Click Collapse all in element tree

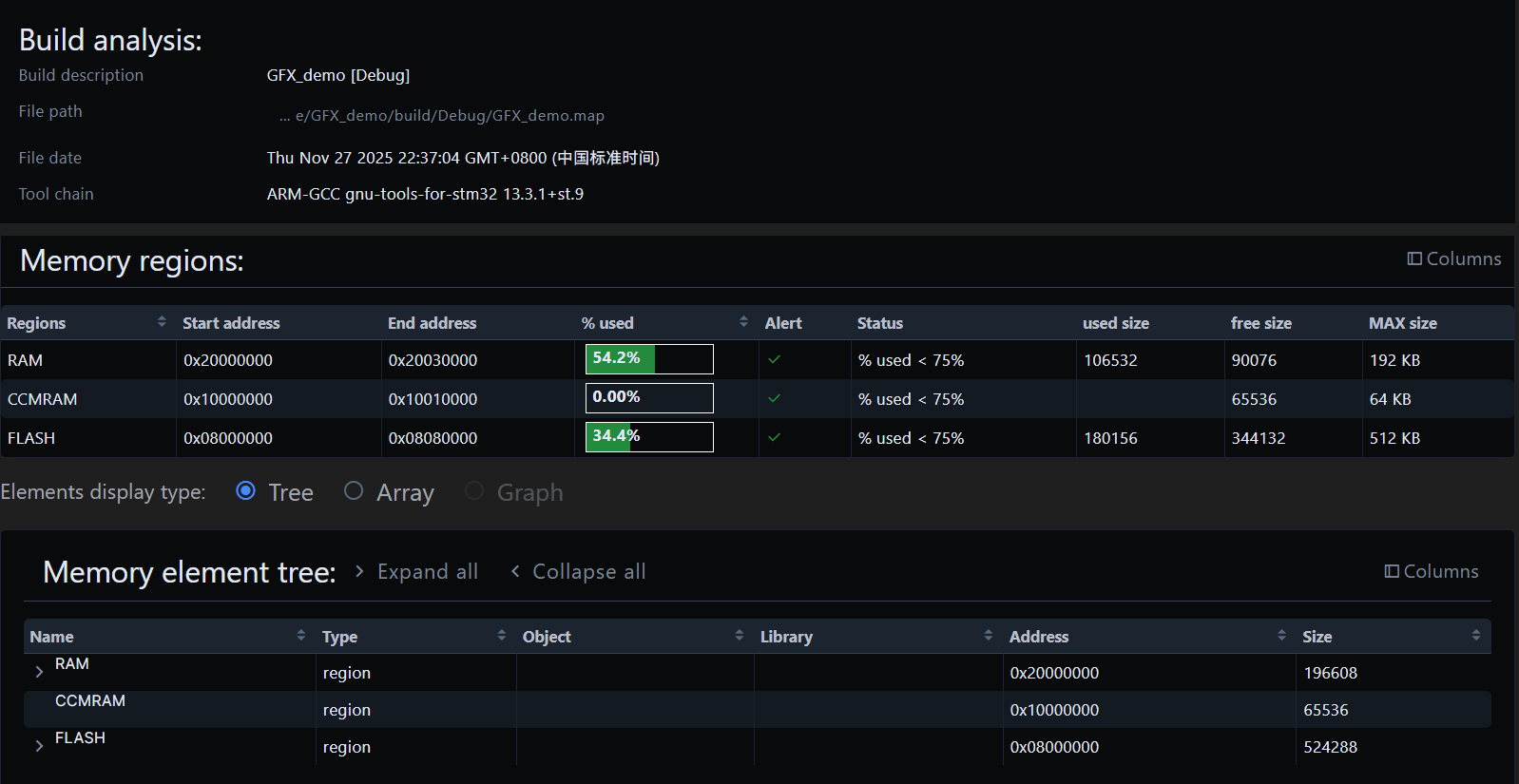pos(578,571)
